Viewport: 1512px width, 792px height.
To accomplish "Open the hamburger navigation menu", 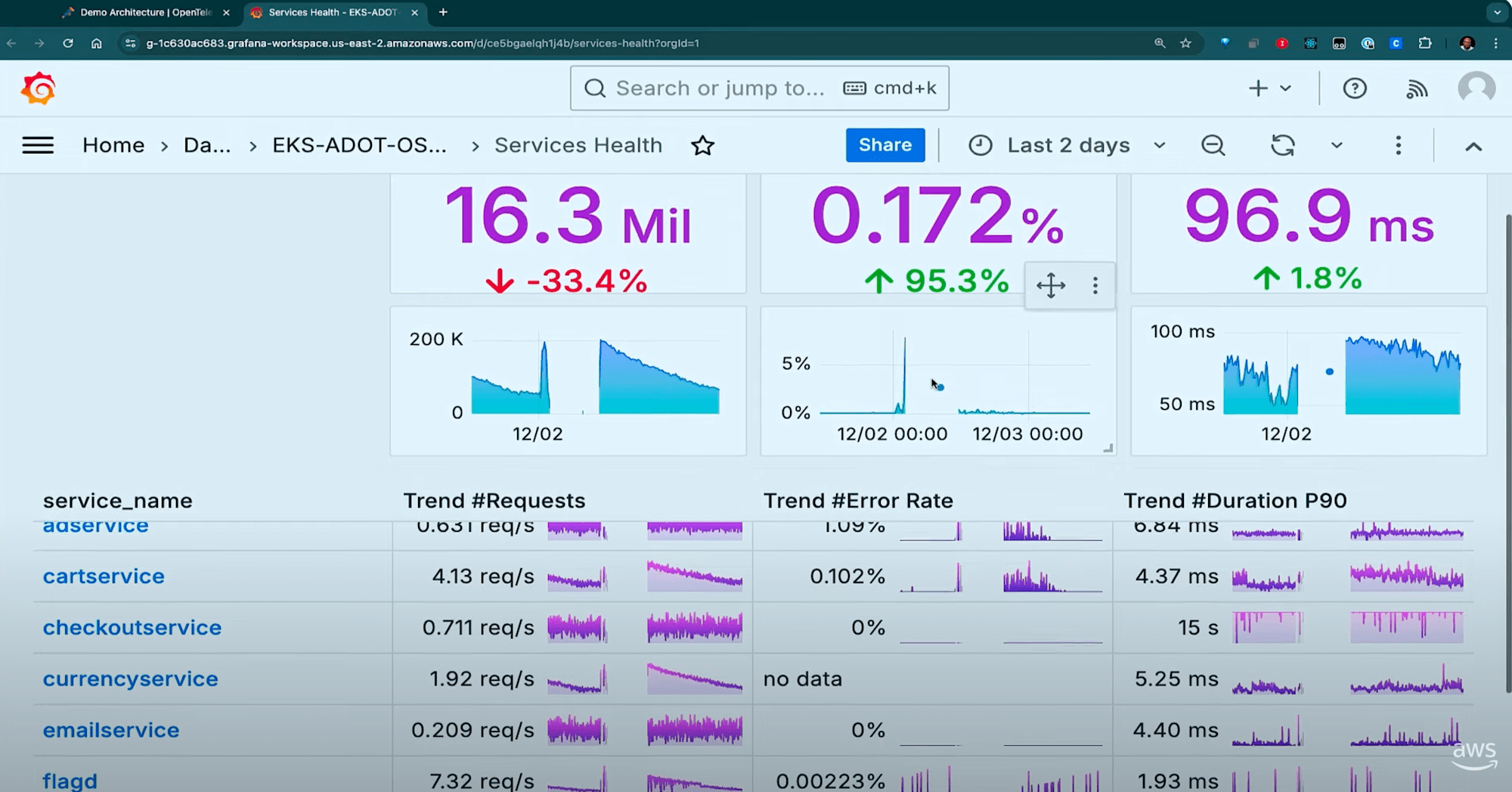I will (38, 145).
